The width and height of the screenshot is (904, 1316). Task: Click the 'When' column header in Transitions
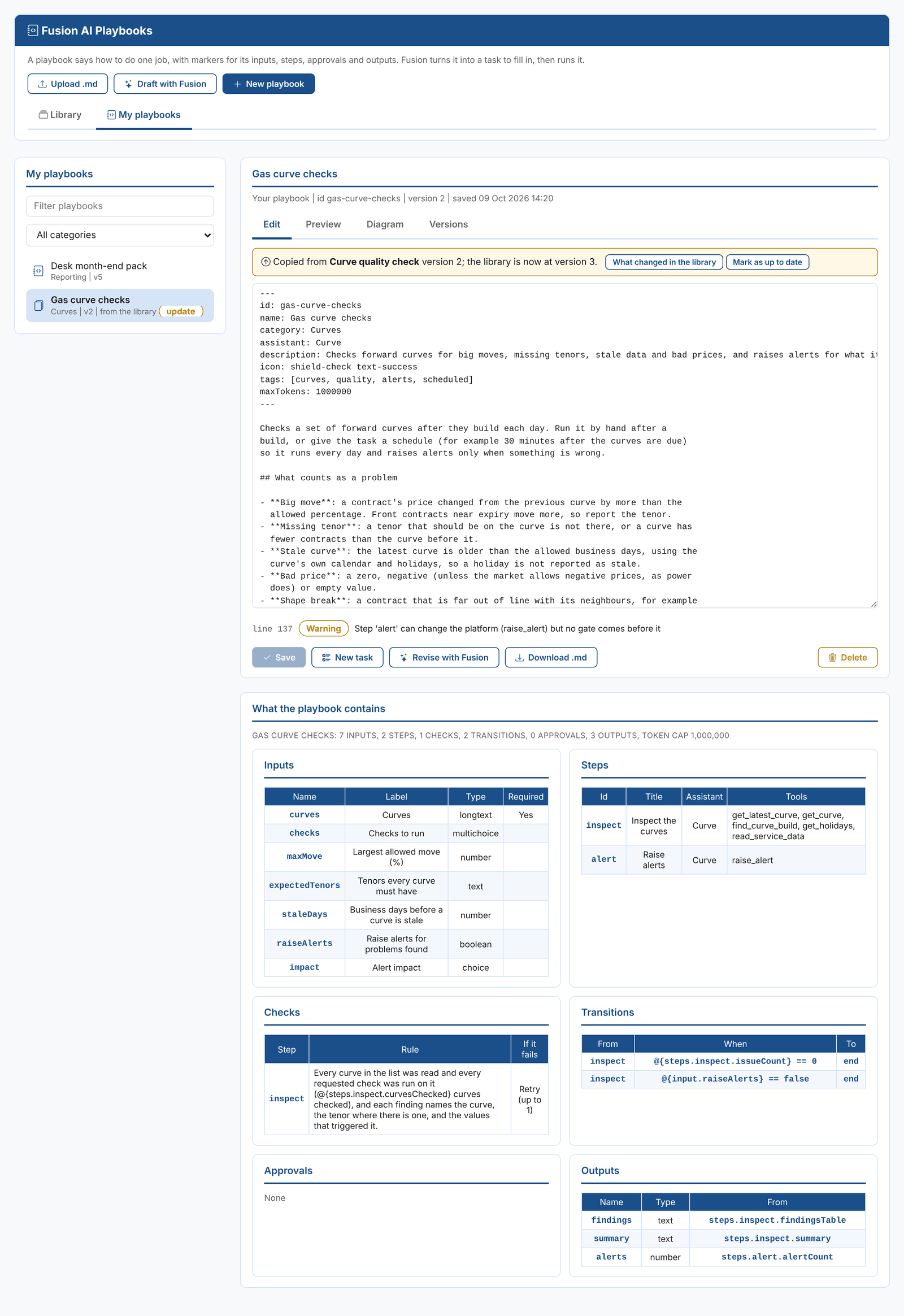(x=734, y=1044)
